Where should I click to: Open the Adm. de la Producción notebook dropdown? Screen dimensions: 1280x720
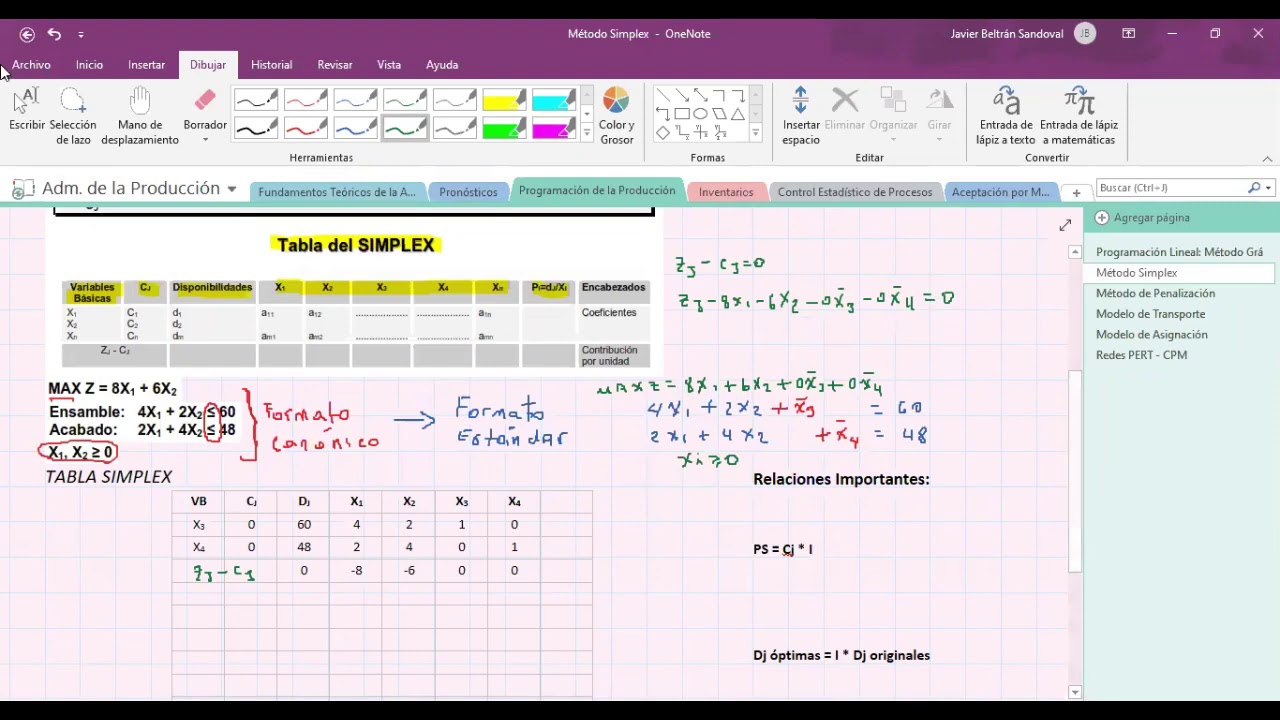pyautogui.click(x=232, y=189)
